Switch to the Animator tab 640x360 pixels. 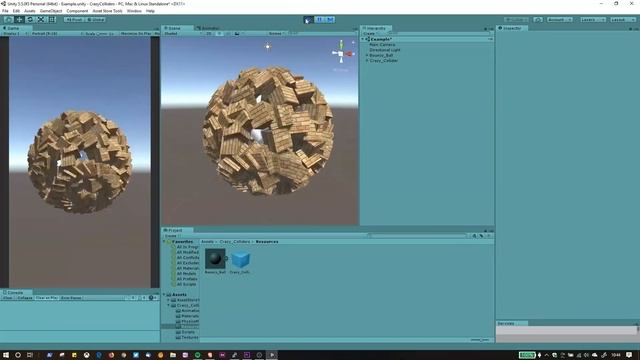[x=208, y=28]
